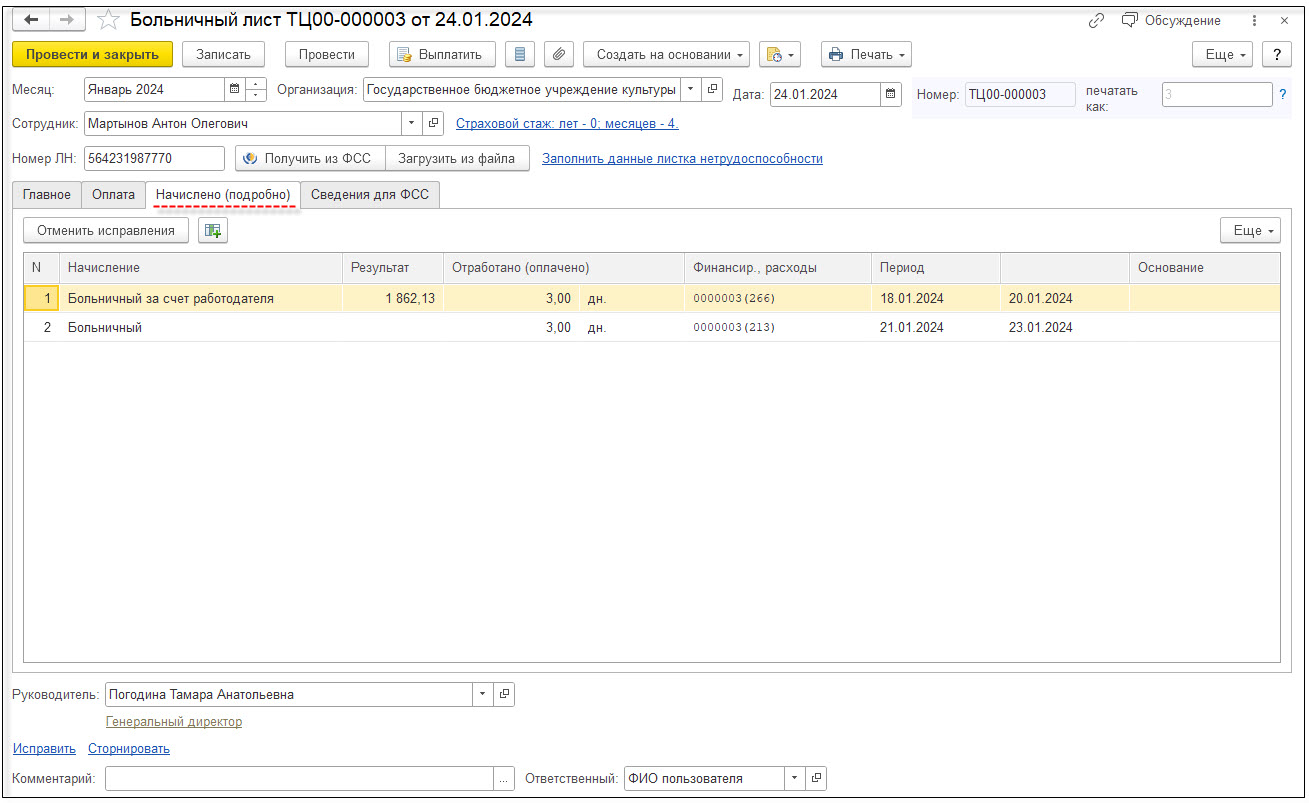The width and height of the screenshot is (1309, 803).
Task: Click Провести и закрыть button
Action: (93, 54)
